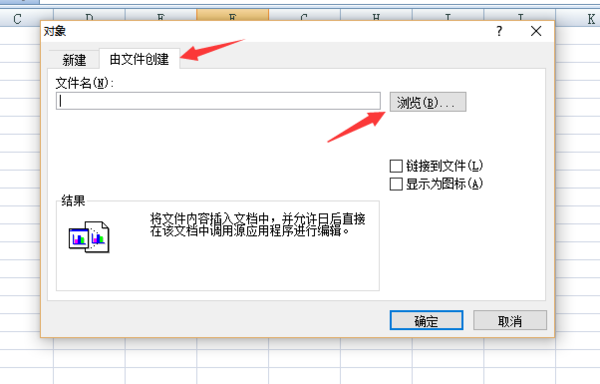Confirm with the 确定 button
The image size is (600, 384).
pyautogui.click(x=426, y=320)
